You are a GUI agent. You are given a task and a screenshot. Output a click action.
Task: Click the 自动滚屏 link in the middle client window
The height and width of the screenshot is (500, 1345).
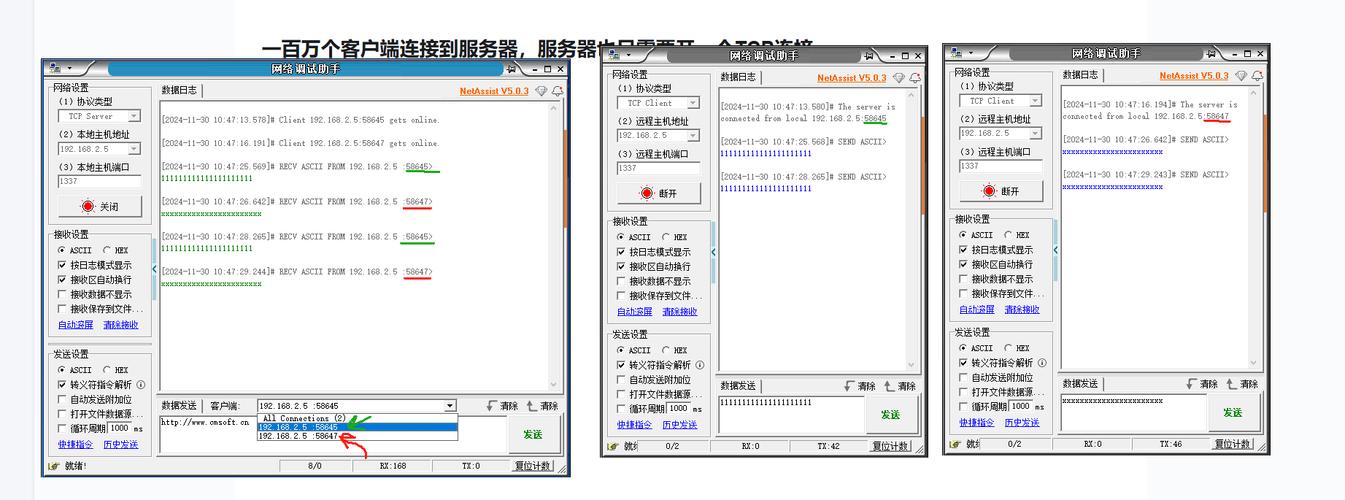[x=634, y=311]
